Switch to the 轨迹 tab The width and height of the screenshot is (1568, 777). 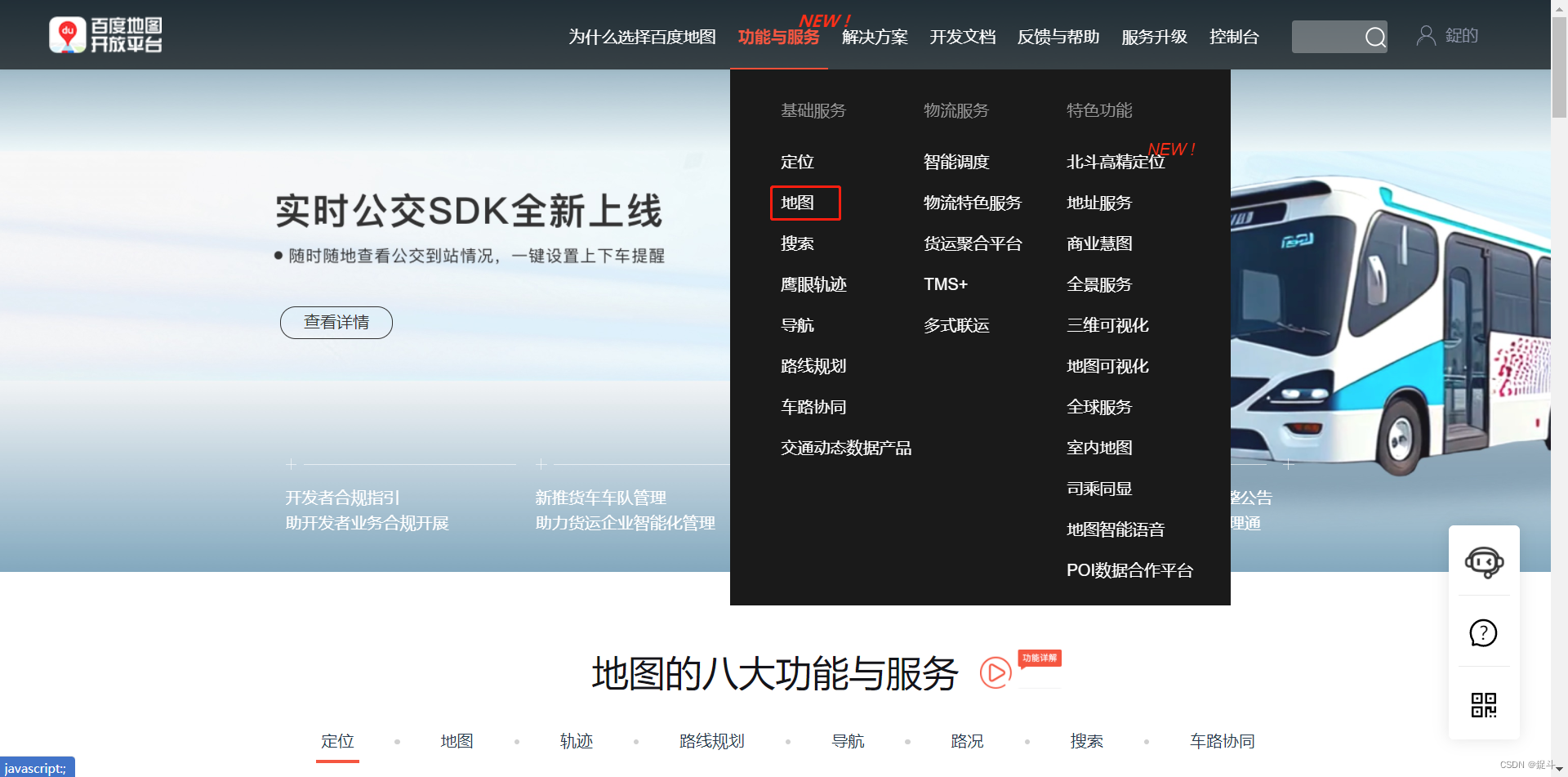577,741
